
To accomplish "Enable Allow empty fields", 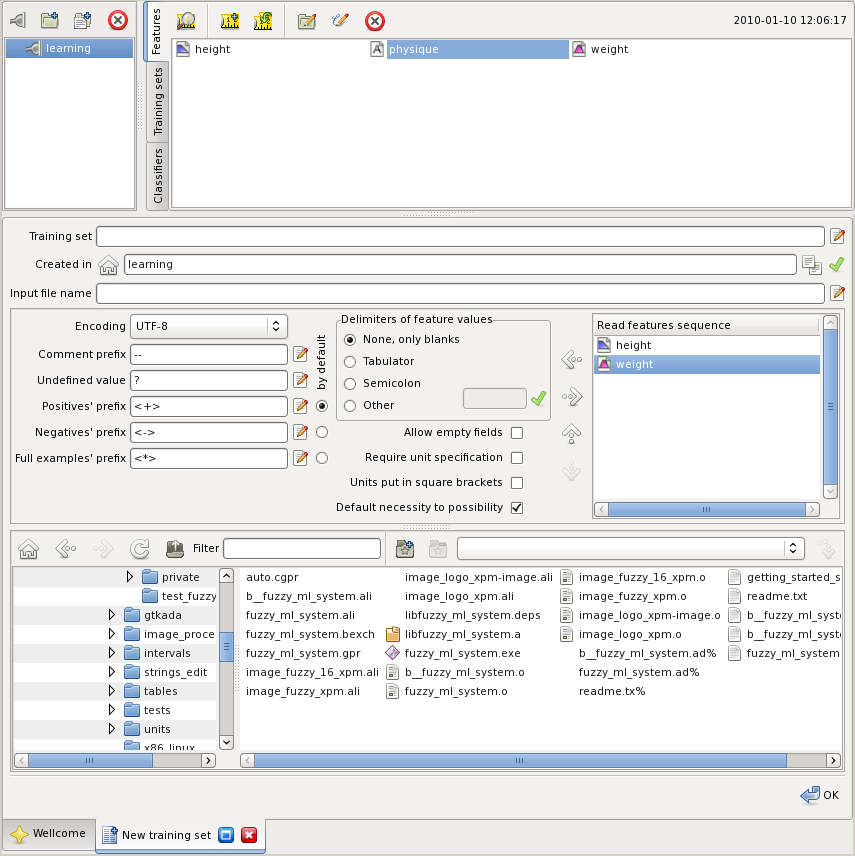I will (516, 432).
